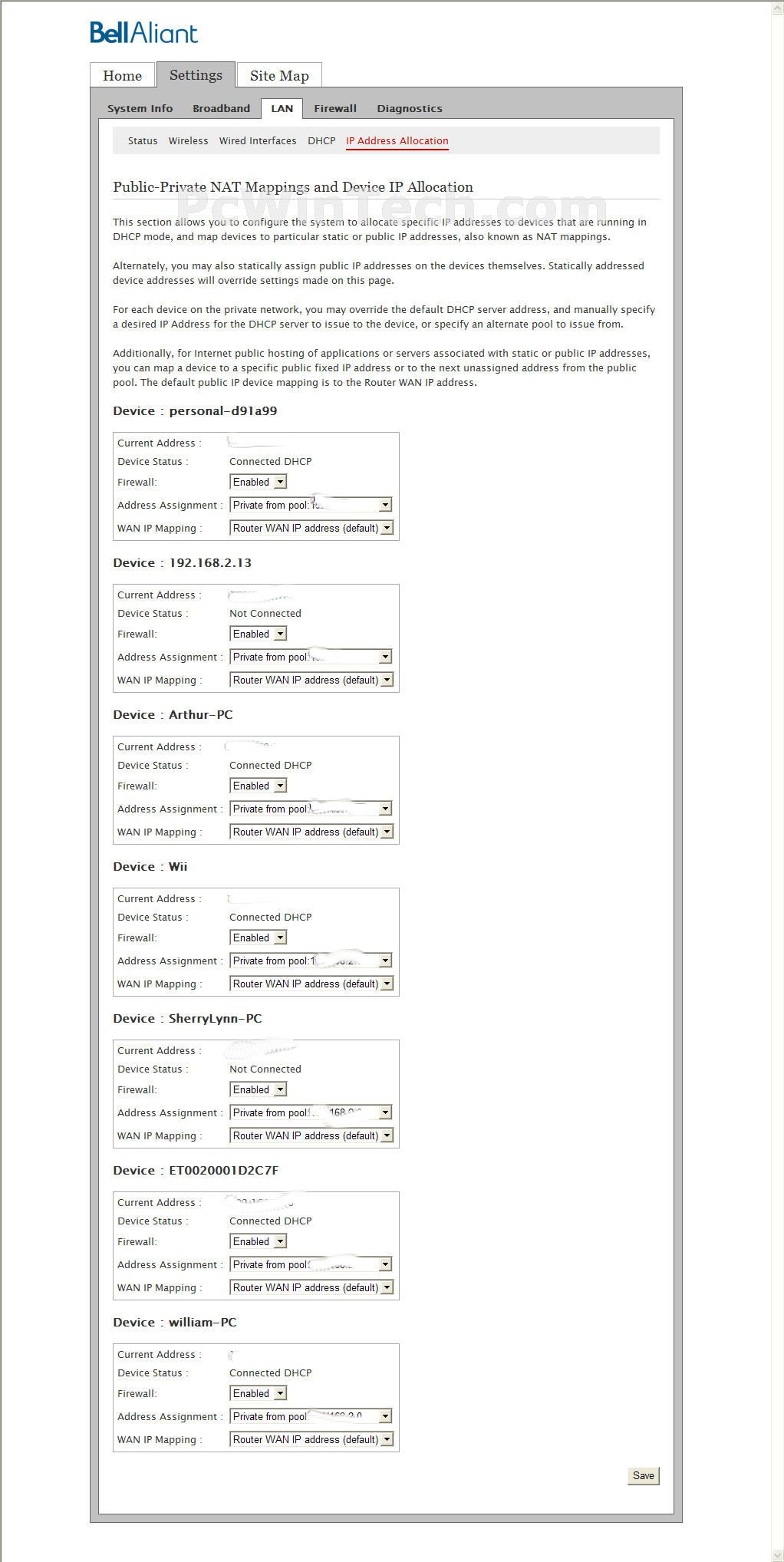
Task: Select IP Address Allocation link
Action: tap(397, 140)
